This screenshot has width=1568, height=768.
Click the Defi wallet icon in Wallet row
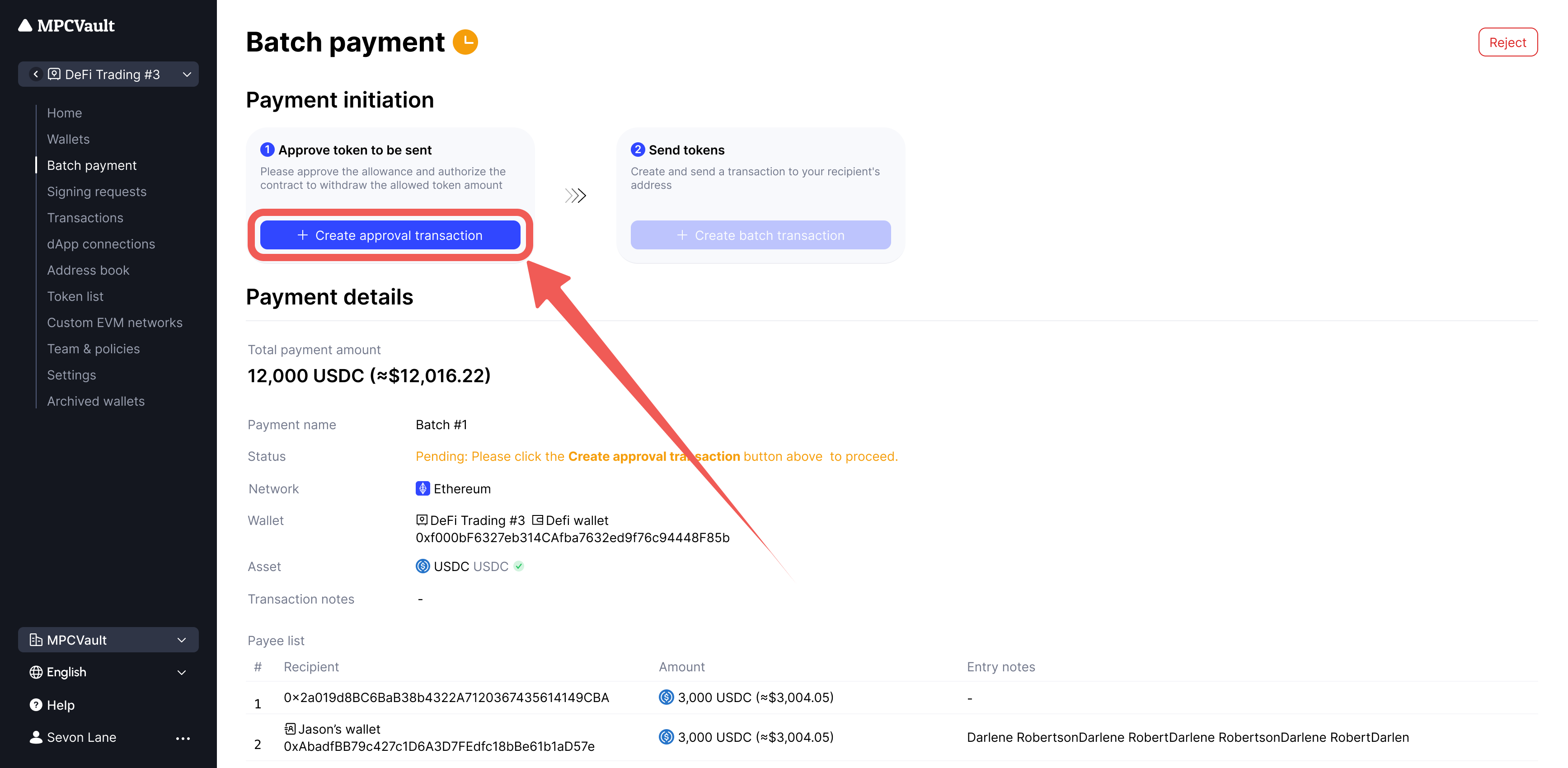click(537, 520)
